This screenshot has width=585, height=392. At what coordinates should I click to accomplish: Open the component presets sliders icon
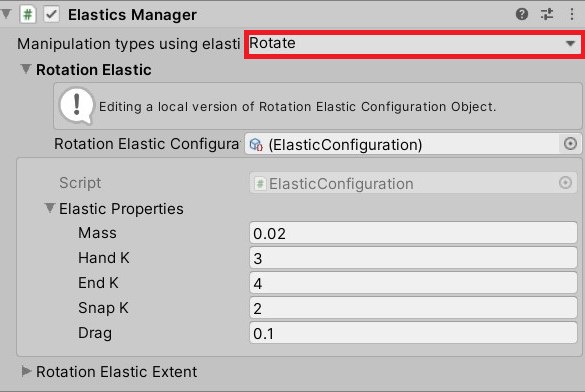coord(547,15)
